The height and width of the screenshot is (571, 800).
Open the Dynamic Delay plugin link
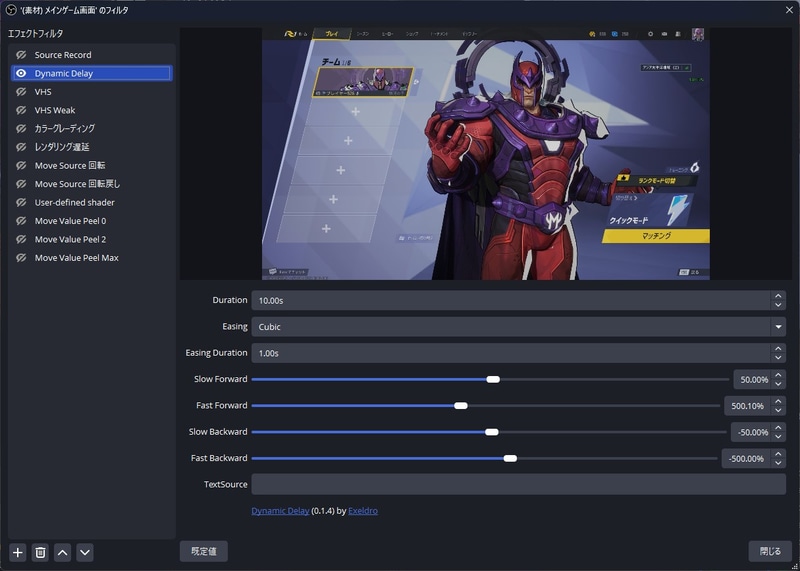coord(280,511)
